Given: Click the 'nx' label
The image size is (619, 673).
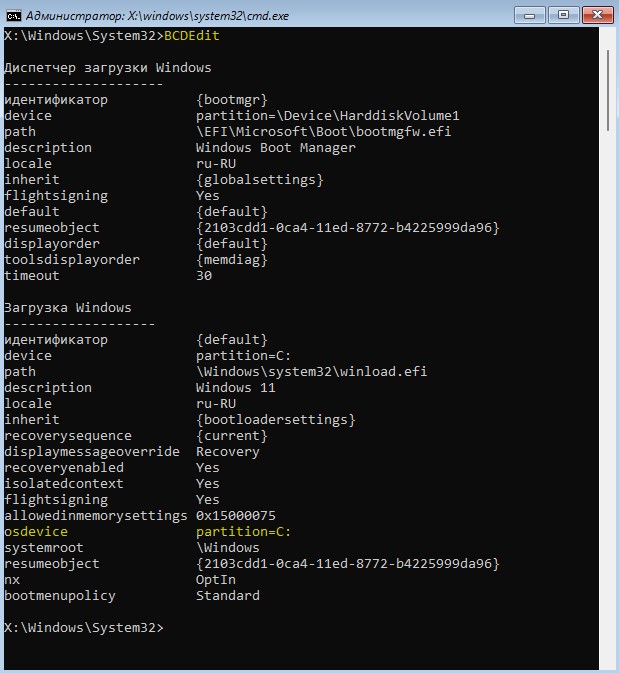Looking at the screenshot, I should pos(12,580).
